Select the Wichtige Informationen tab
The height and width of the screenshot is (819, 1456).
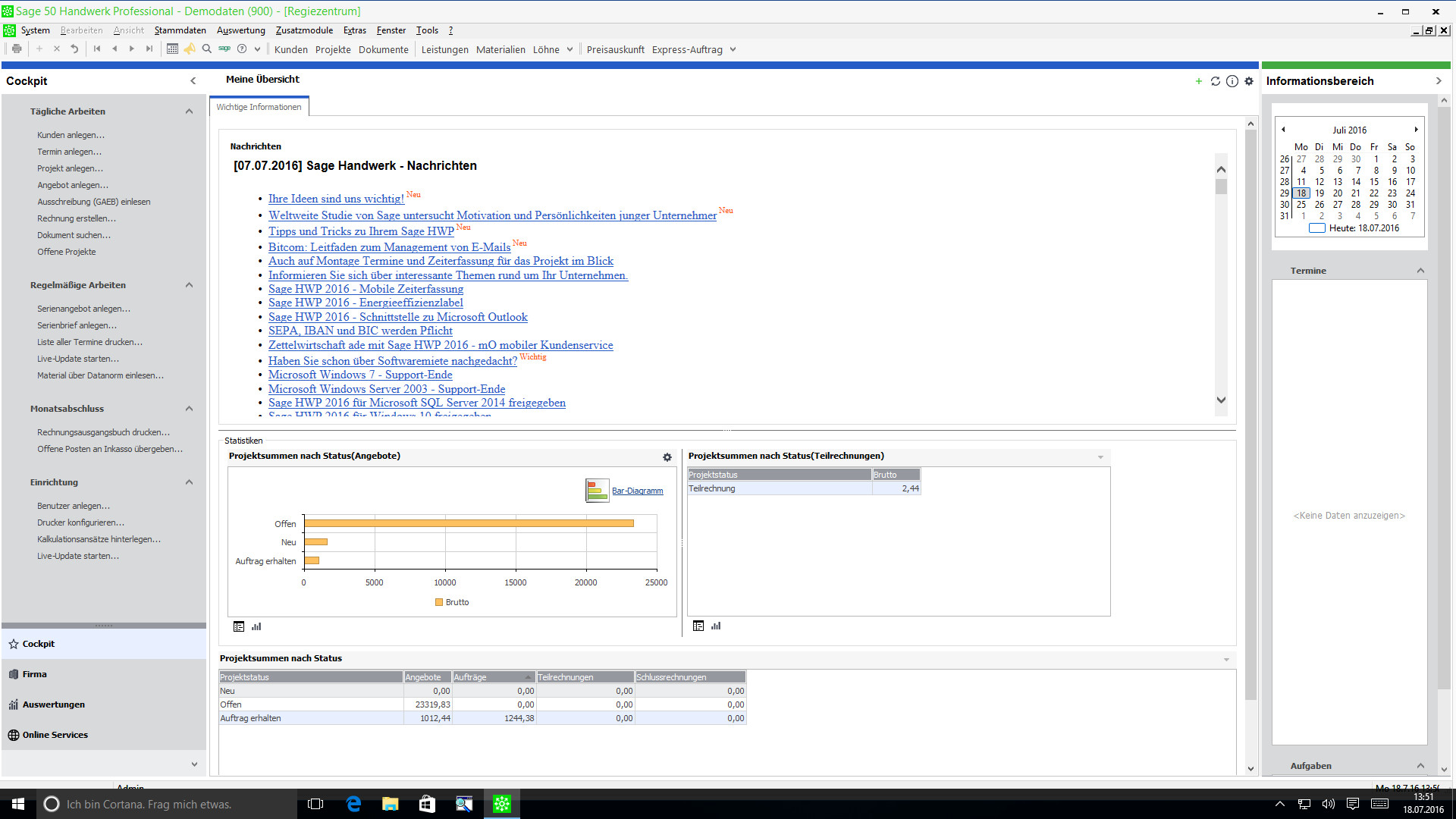[259, 106]
